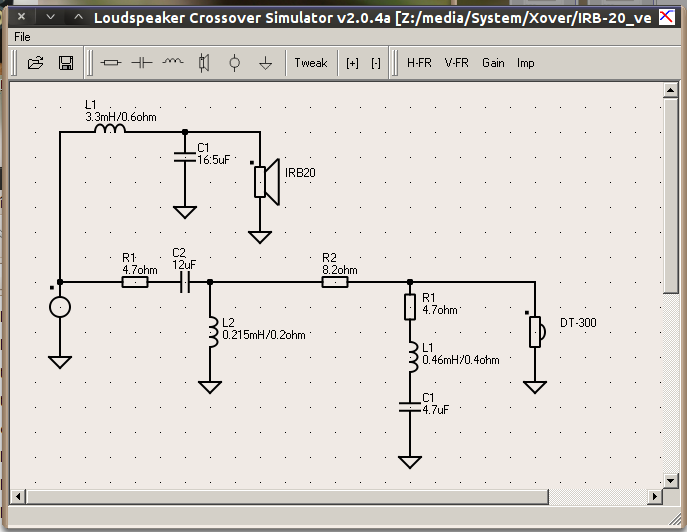Click the horizontal scrollbar thumb
This screenshot has width=687, height=532.
(287, 497)
